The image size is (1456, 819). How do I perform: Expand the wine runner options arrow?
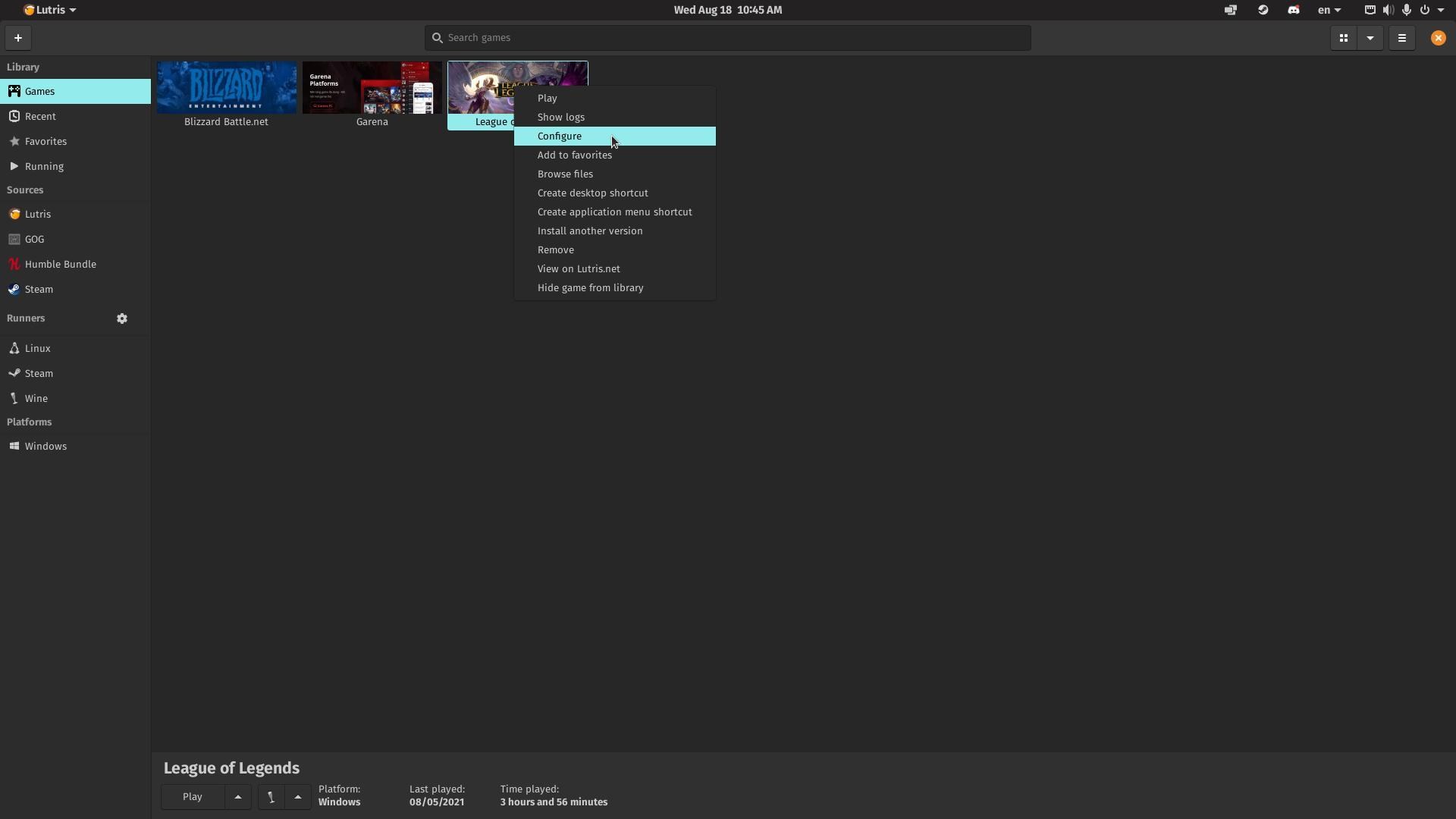click(298, 797)
